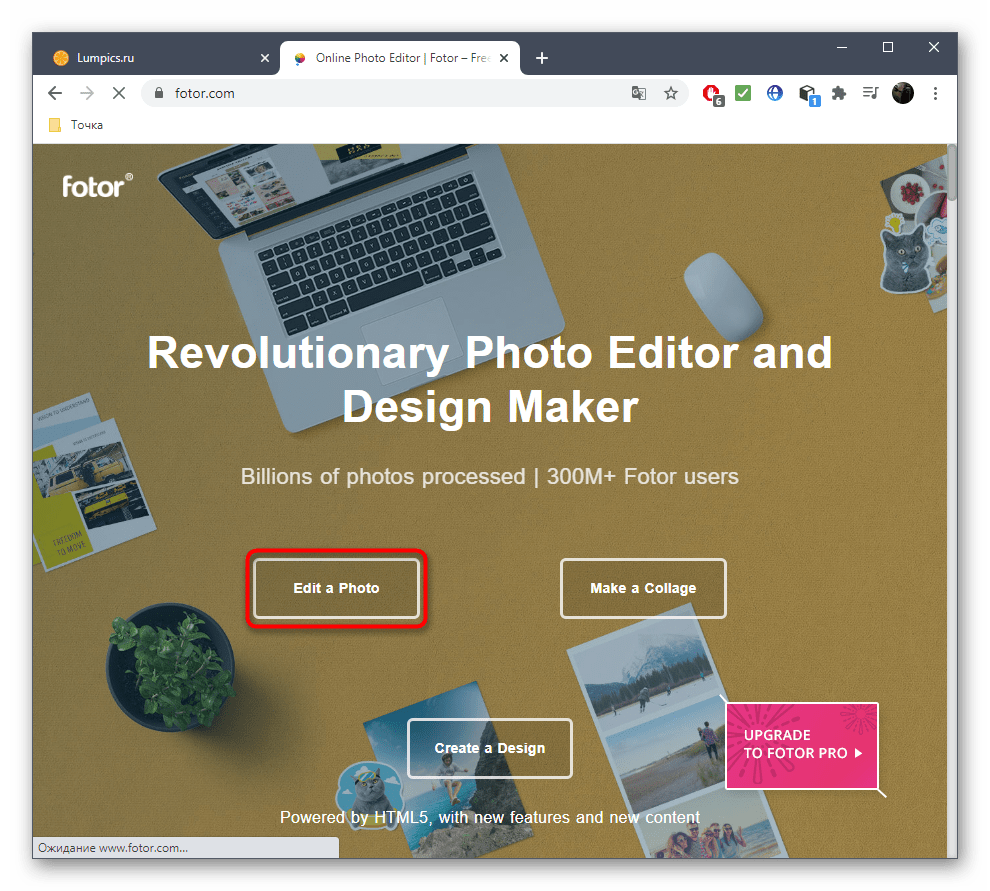Open Chrome's three-dot menu
This screenshot has height=891, width=990.
[x=935, y=93]
